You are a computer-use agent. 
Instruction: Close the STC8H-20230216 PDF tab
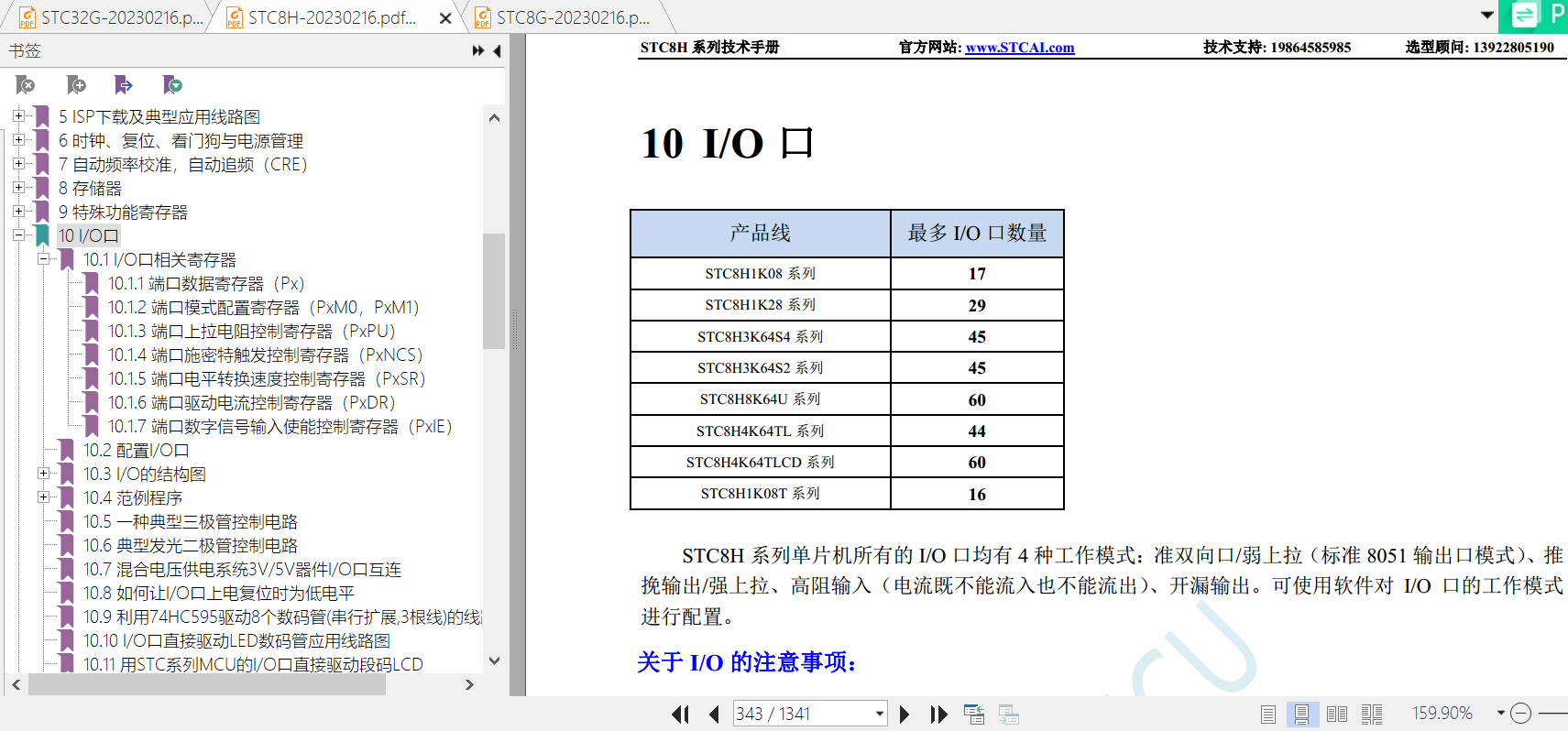click(445, 18)
